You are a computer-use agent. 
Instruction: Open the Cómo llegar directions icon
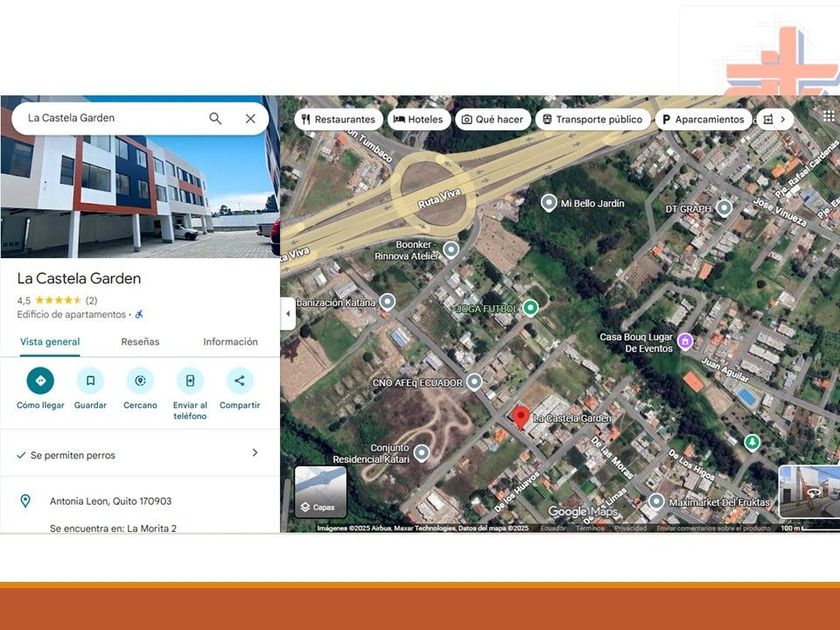pos(41,380)
